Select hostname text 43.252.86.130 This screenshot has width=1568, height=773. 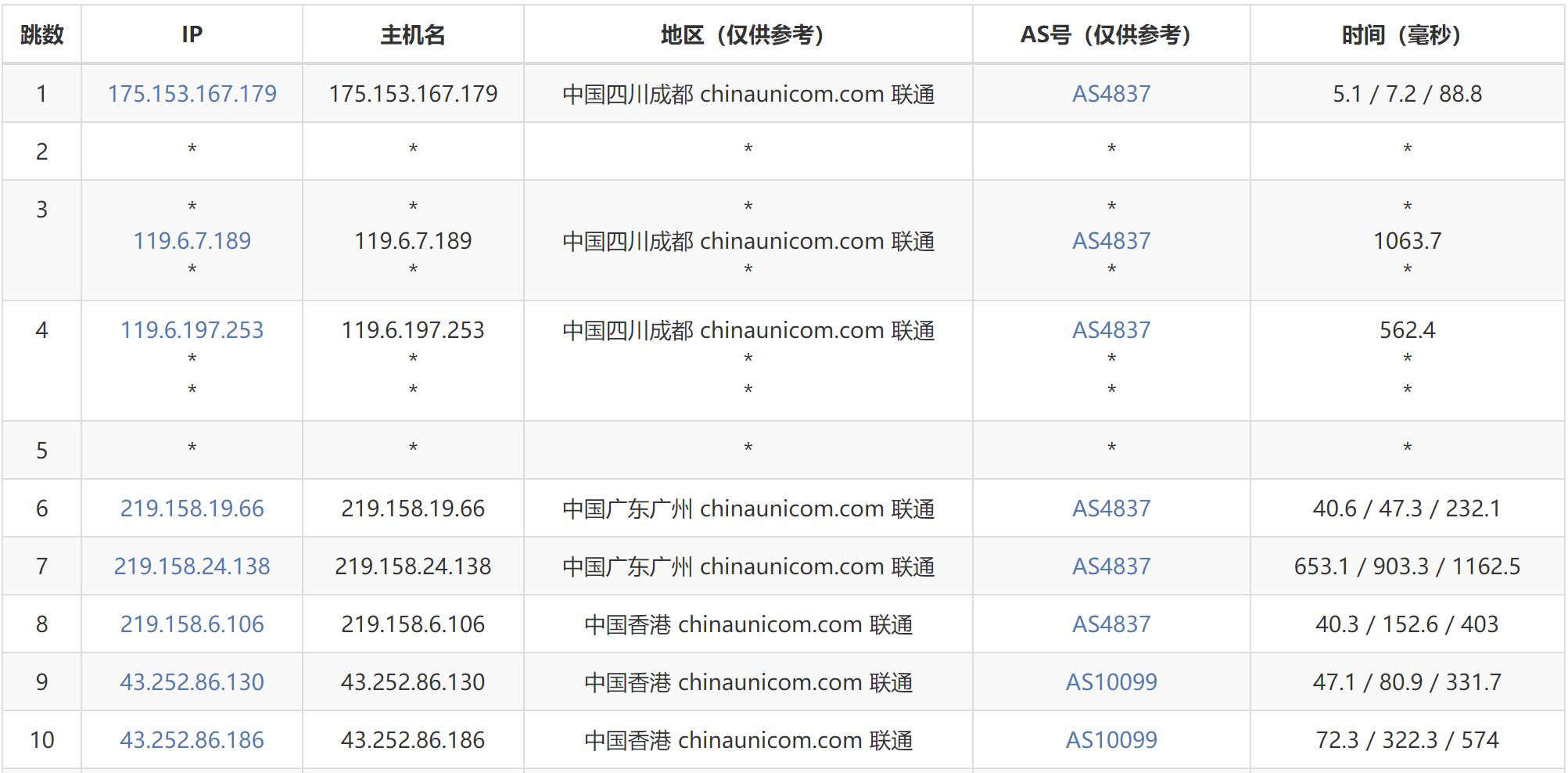413,682
